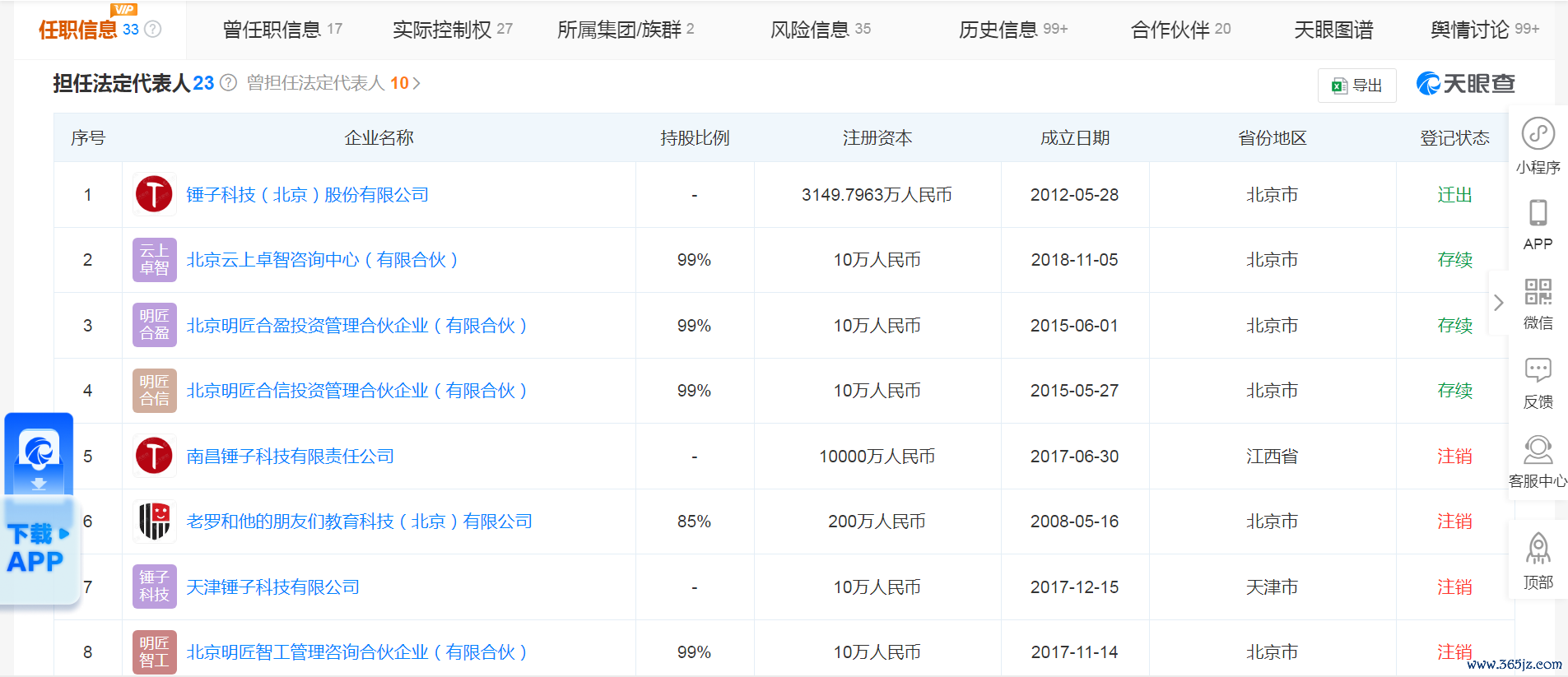
Task: Open 南昌锤子科技有限责任公司 company link
Action: coord(290,457)
